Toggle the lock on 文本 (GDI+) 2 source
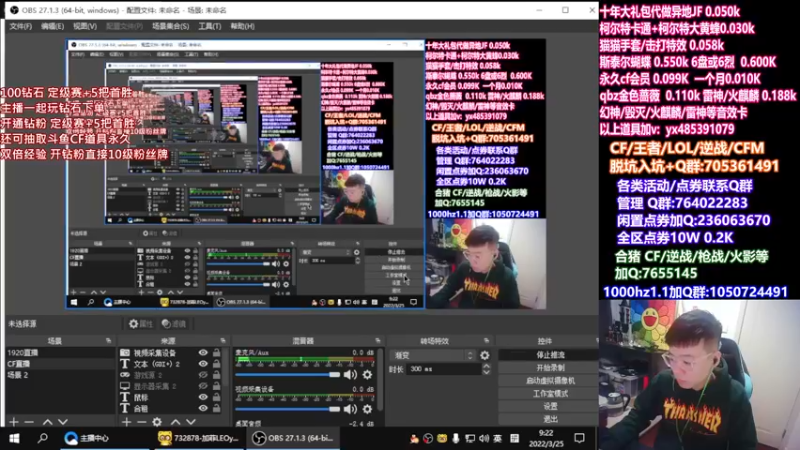The image size is (800, 450). [x=217, y=364]
